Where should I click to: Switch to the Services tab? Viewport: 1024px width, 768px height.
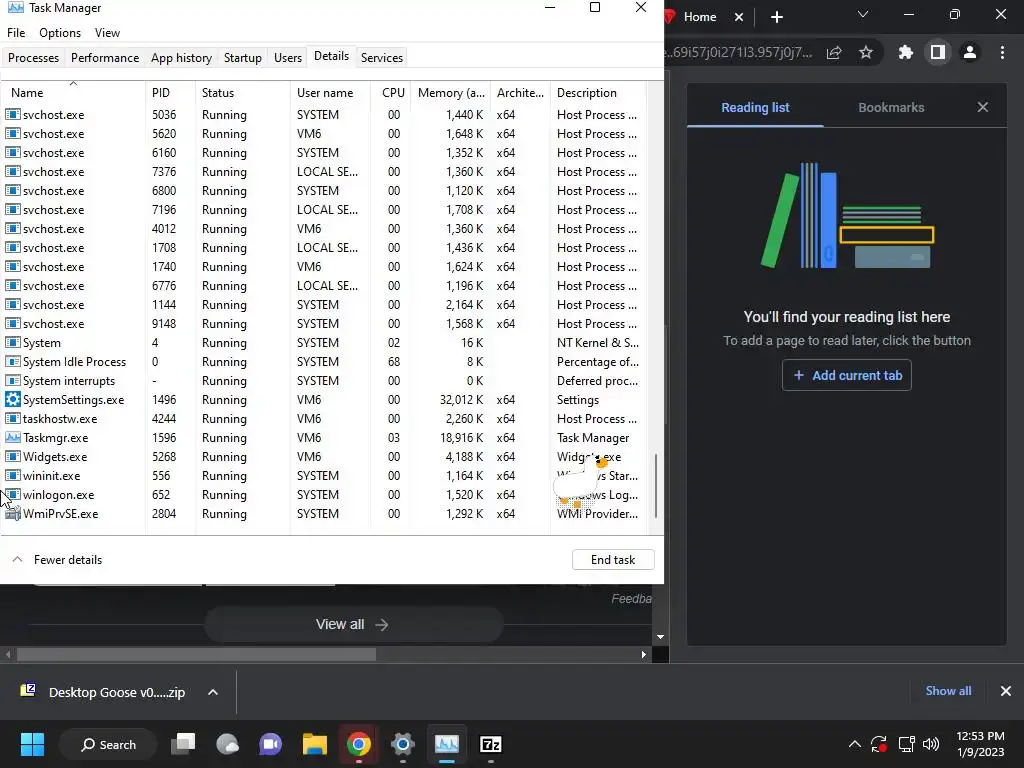coord(382,57)
